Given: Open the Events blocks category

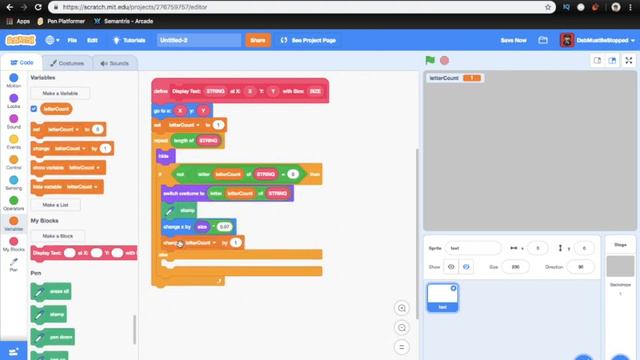Looking at the screenshot, I should point(13,142).
